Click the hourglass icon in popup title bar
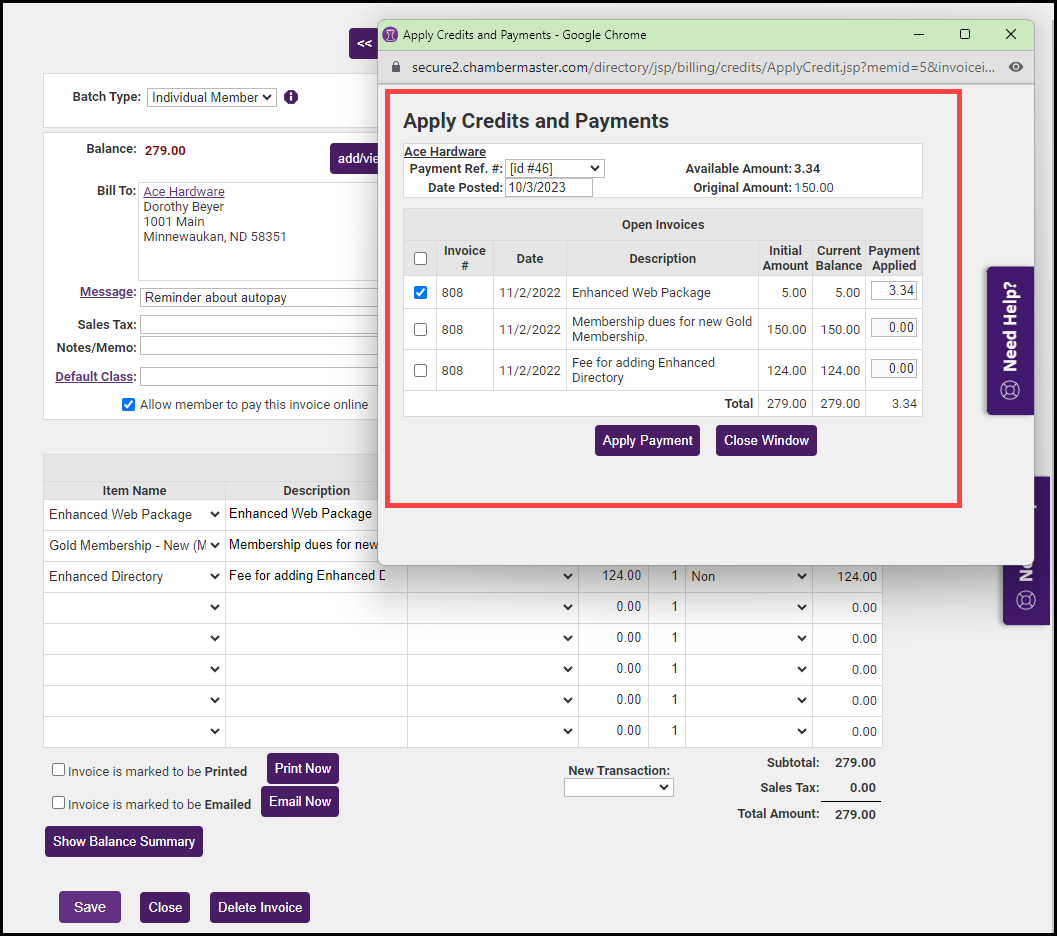The width and height of the screenshot is (1057, 936). coord(390,35)
